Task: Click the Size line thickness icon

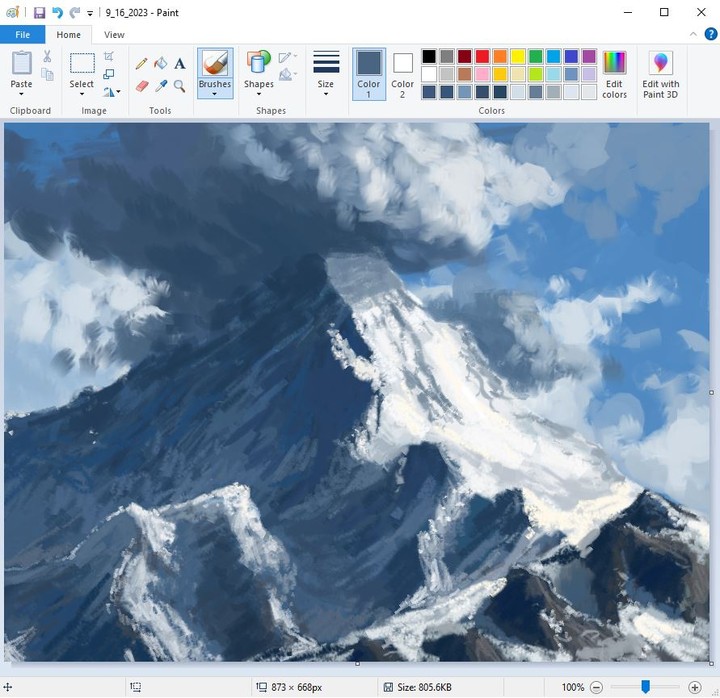Action: (x=326, y=62)
